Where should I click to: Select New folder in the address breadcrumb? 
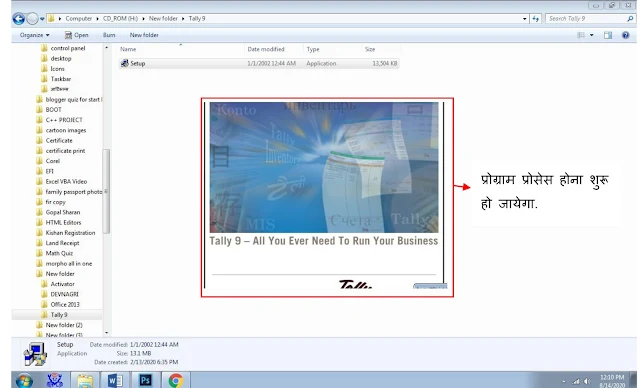(x=163, y=18)
